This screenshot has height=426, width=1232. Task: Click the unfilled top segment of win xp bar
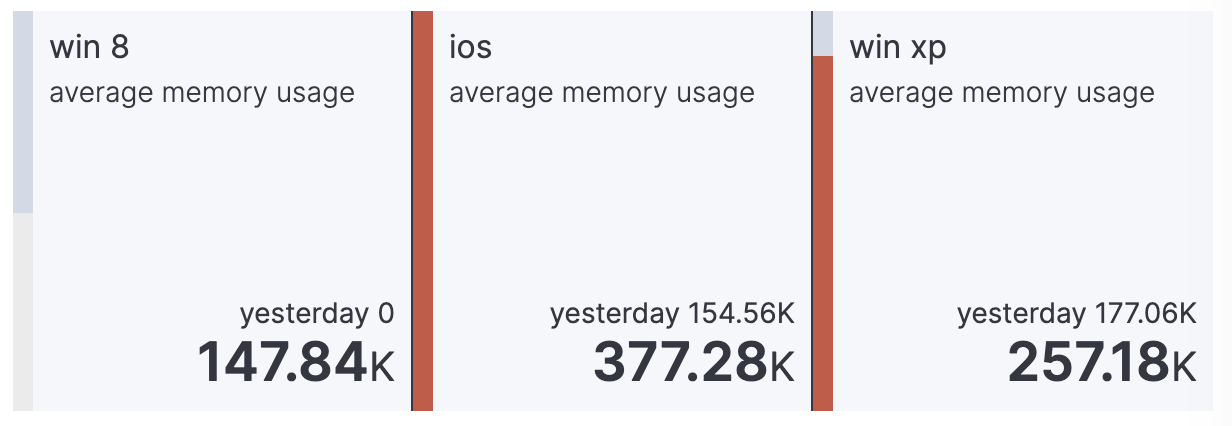[823, 33]
